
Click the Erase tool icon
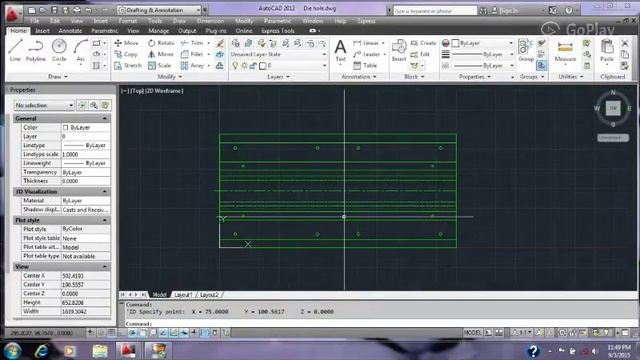click(220, 43)
